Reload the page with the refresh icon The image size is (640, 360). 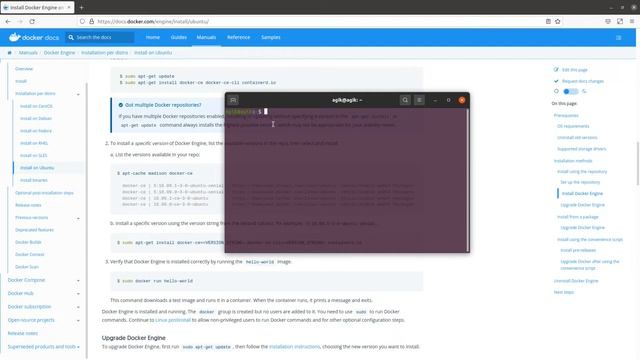click(x=32, y=22)
